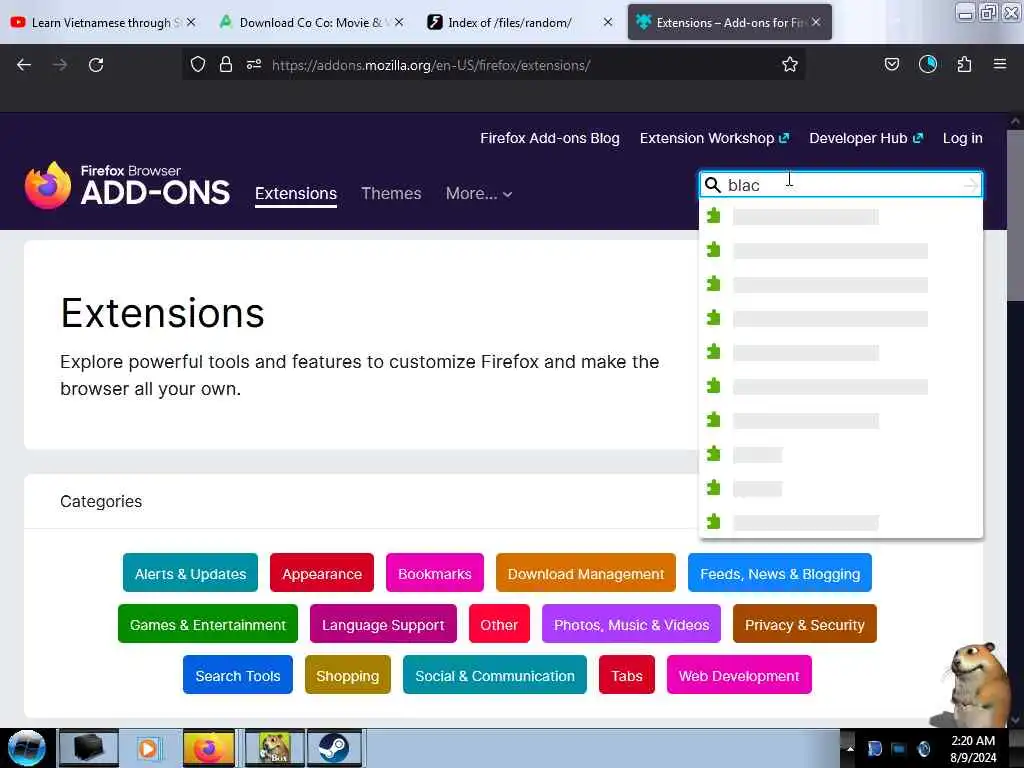Open the media player taskbar icon
The height and width of the screenshot is (768, 1024).
point(148,748)
